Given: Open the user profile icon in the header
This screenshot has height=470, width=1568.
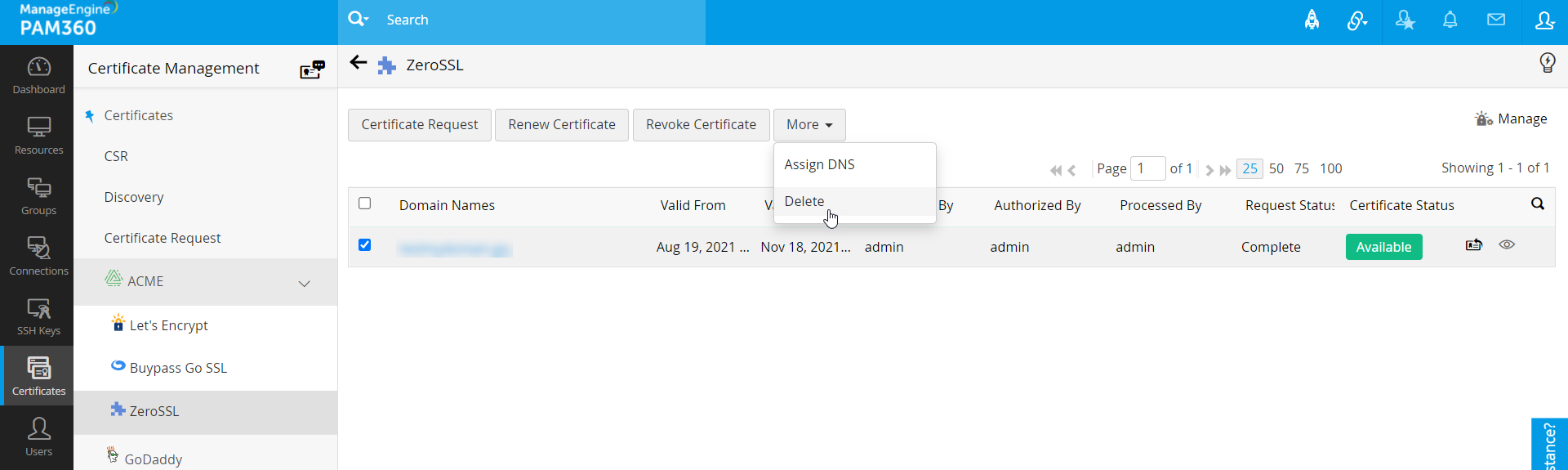Looking at the screenshot, I should (1544, 20).
